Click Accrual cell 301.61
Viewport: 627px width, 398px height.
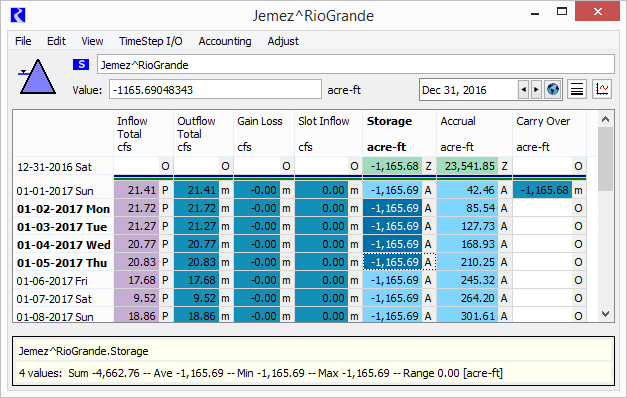pos(467,315)
